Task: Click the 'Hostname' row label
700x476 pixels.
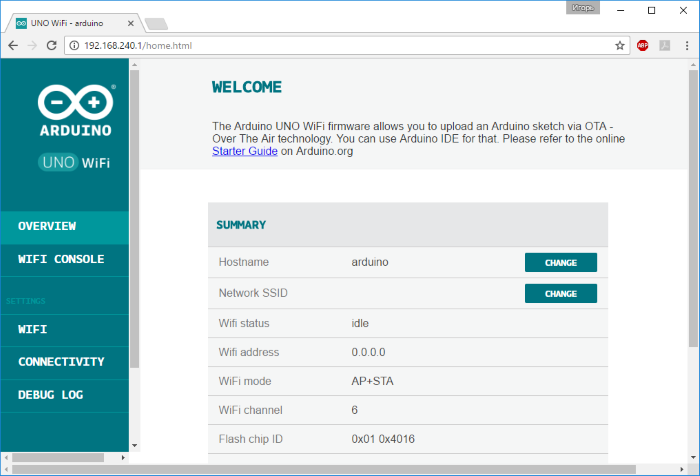Action: point(244,262)
